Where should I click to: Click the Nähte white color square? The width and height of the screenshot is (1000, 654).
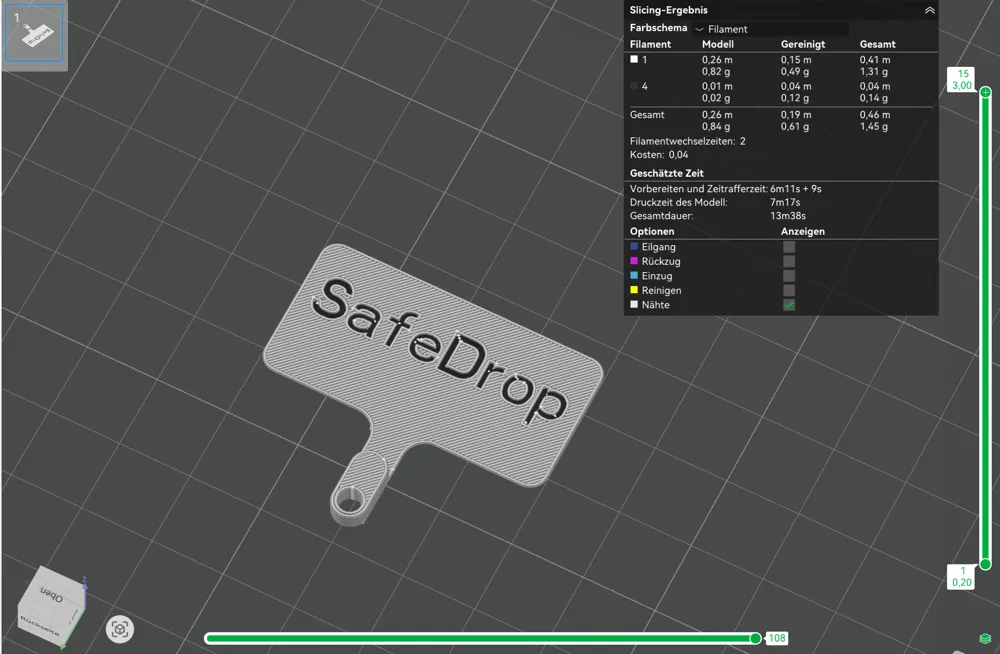tap(634, 304)
